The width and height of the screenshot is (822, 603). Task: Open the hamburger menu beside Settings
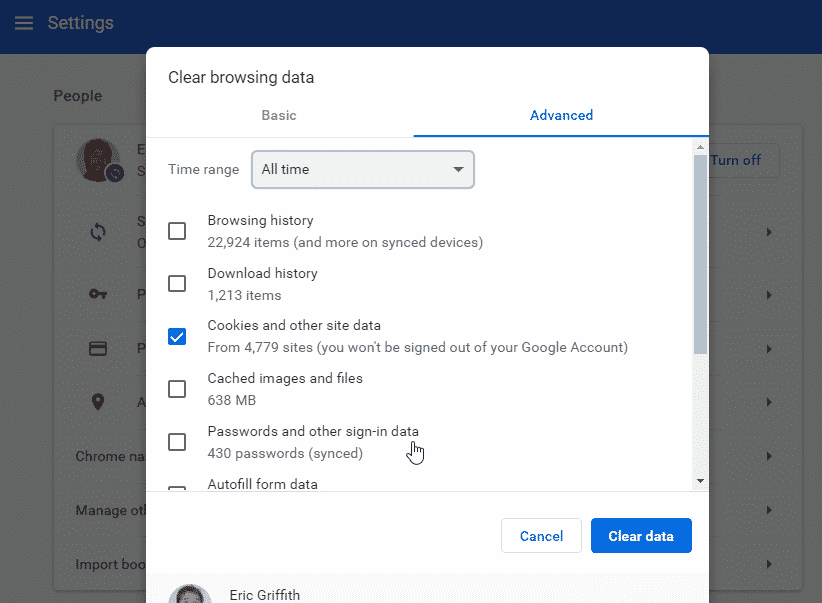24,23
